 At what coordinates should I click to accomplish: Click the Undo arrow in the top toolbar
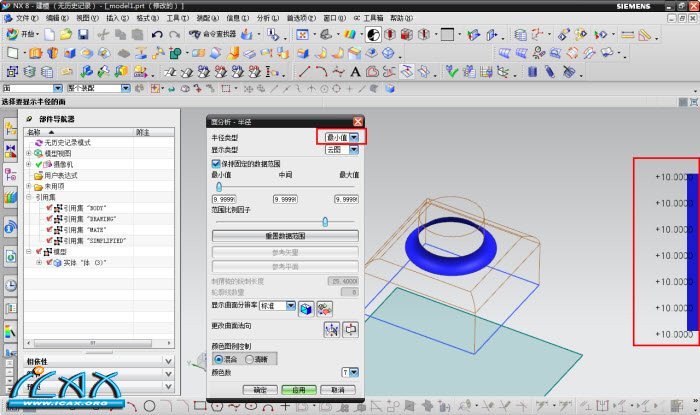pyautogui.click(x=158, y=34)
